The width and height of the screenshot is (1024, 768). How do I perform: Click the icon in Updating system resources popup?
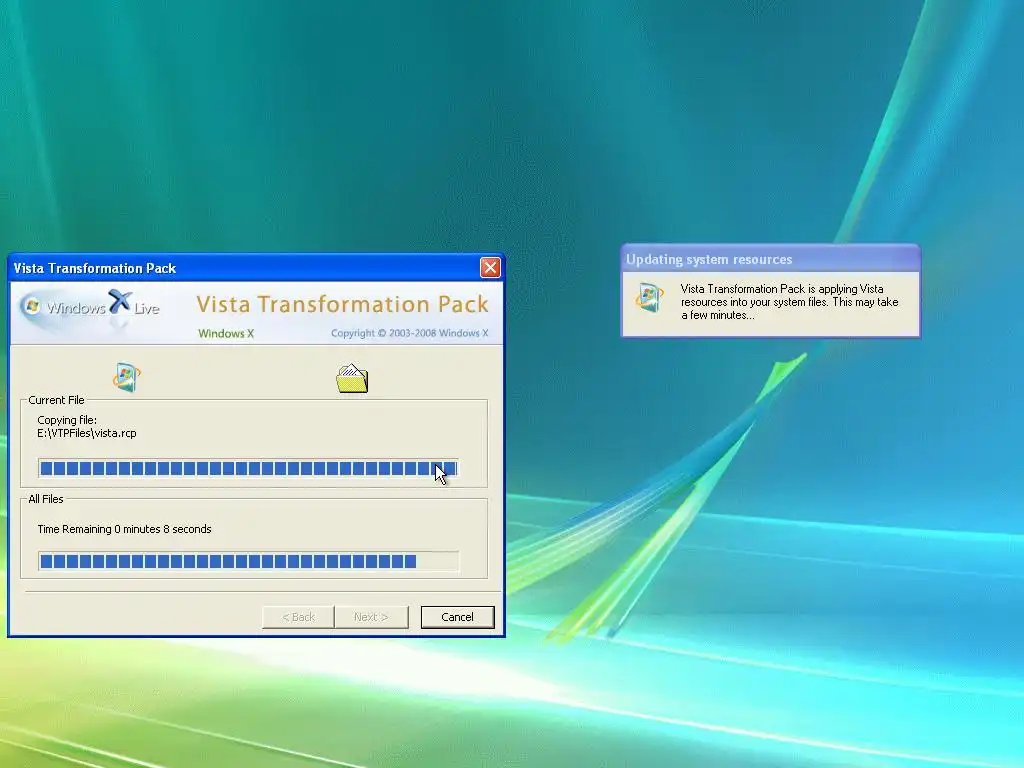point(649,297)
